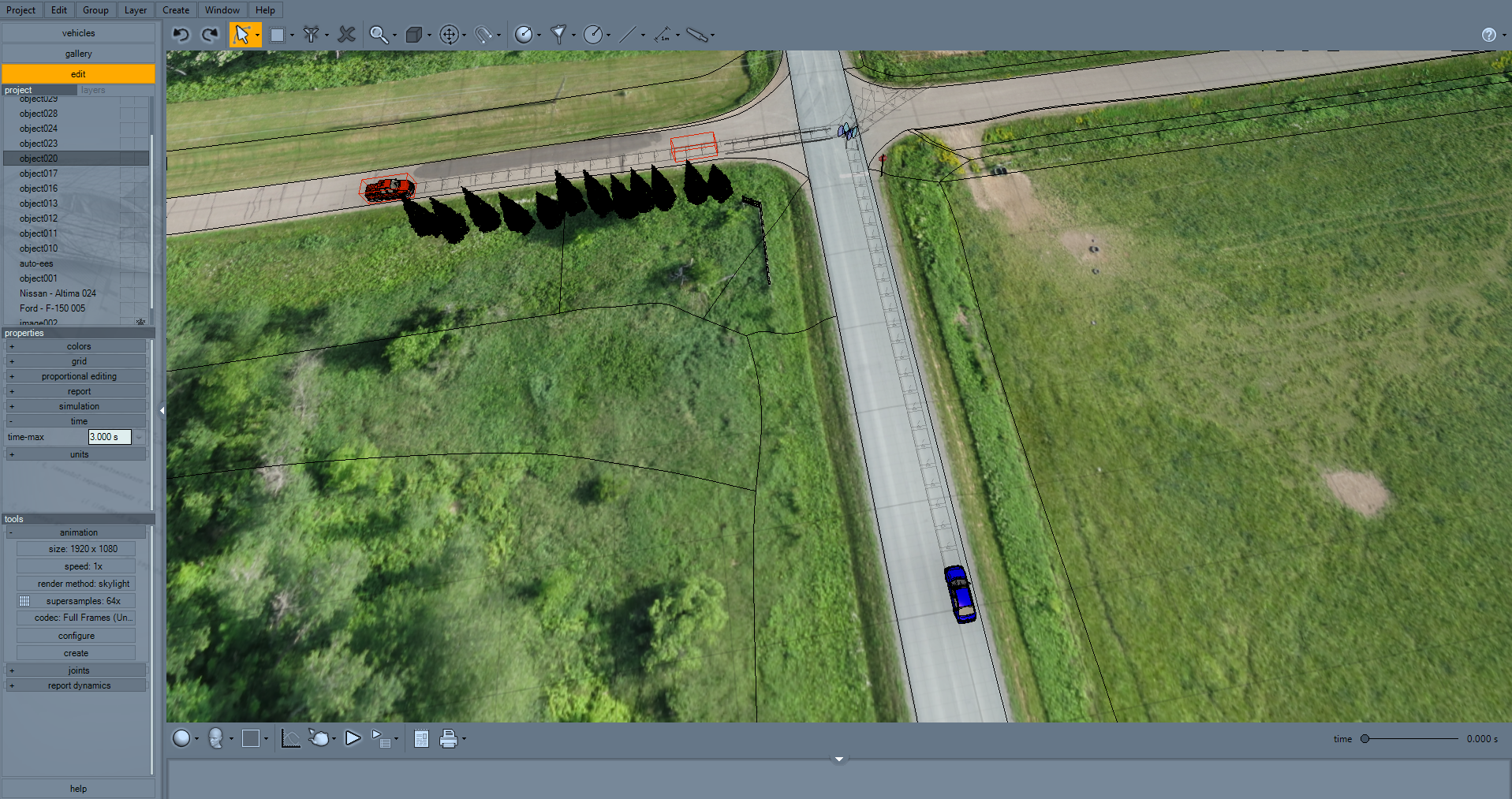Image resolution: width=1512 pixels, height=799 pixels.
Task: Click the animation create button
Action: (x=76, y=653)
